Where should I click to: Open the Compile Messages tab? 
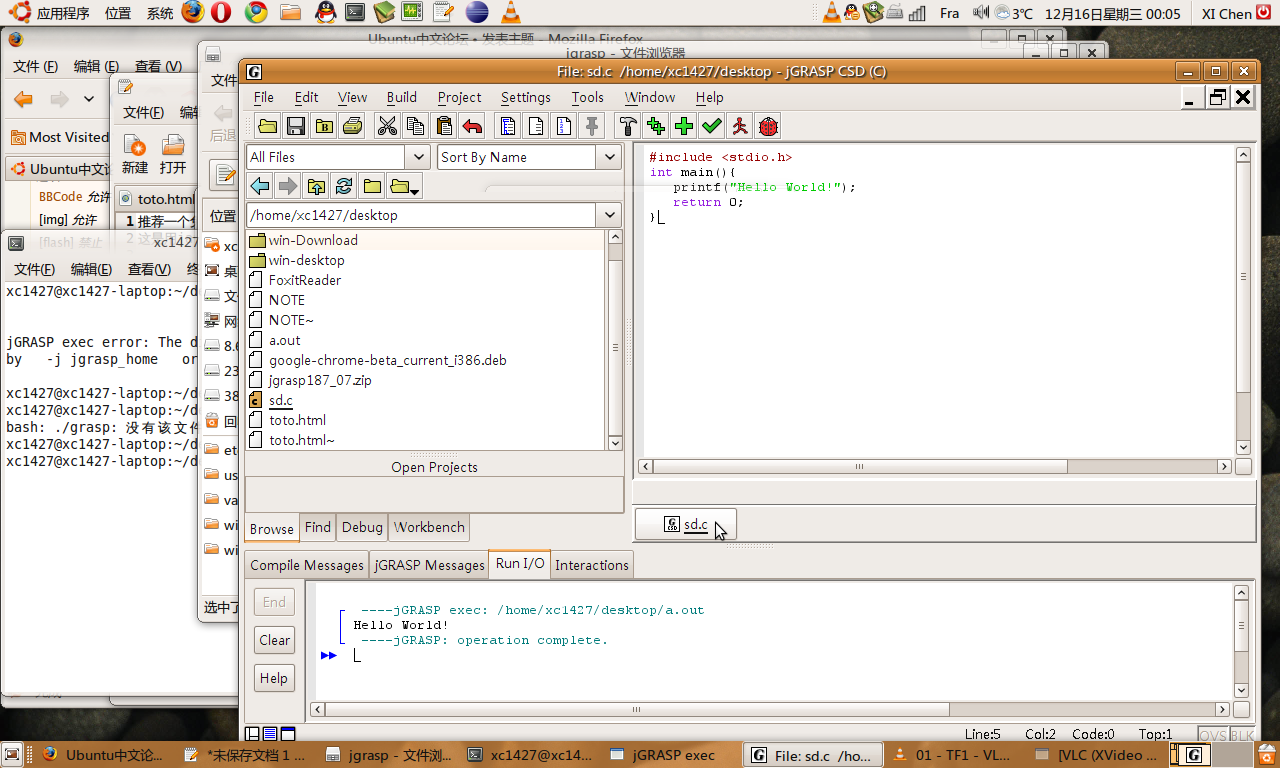(307, 565)
